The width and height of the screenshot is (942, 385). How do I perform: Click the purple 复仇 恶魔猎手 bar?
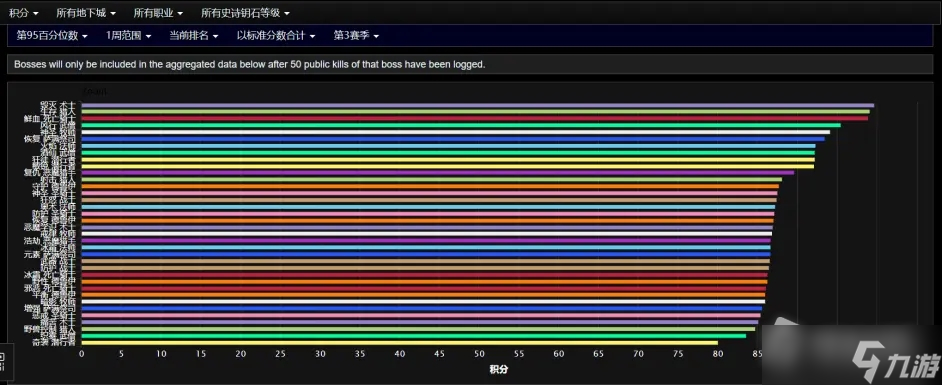(x=438, y=172)
